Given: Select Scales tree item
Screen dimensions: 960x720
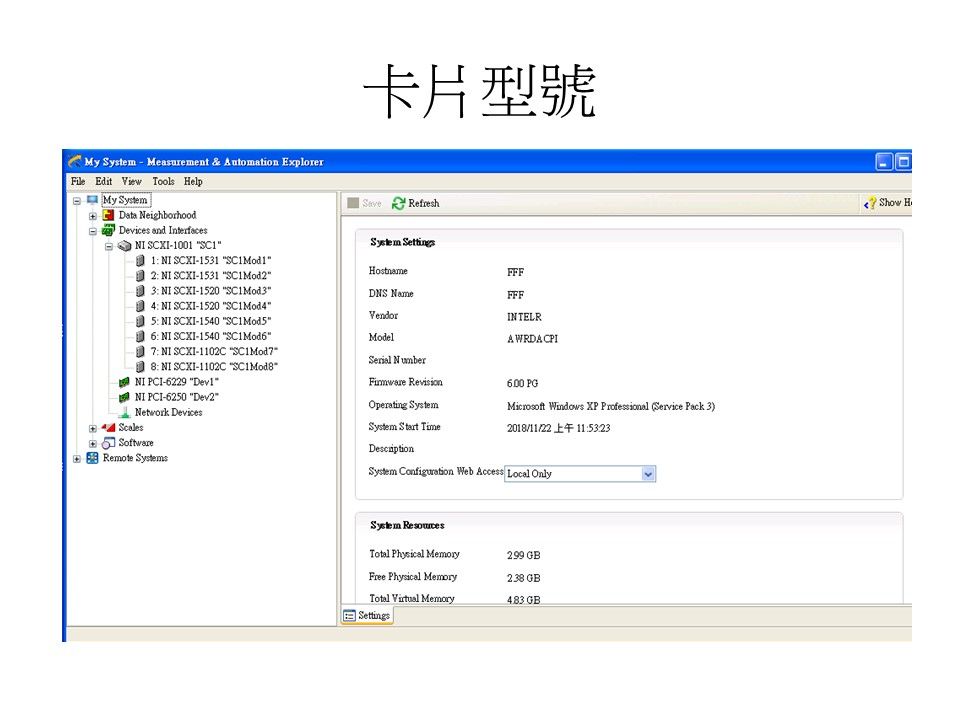Looking at the screenshot, I should (x=130, y=427).
